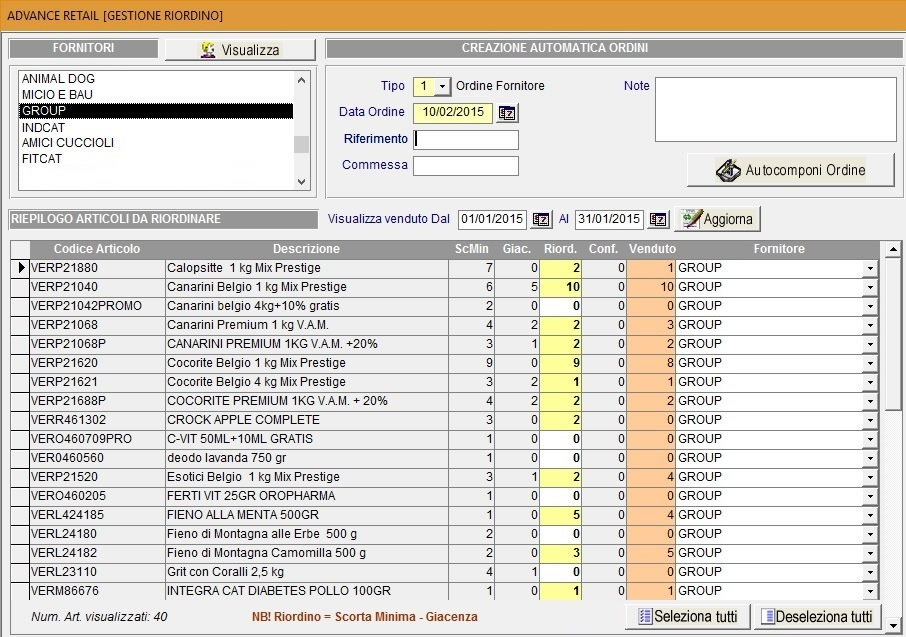This screenshot has height=637, width=906.
Task: Expand Fornitore dropdown for VERL424185 row
Action: pyautogui.click(x=870, y=515)
